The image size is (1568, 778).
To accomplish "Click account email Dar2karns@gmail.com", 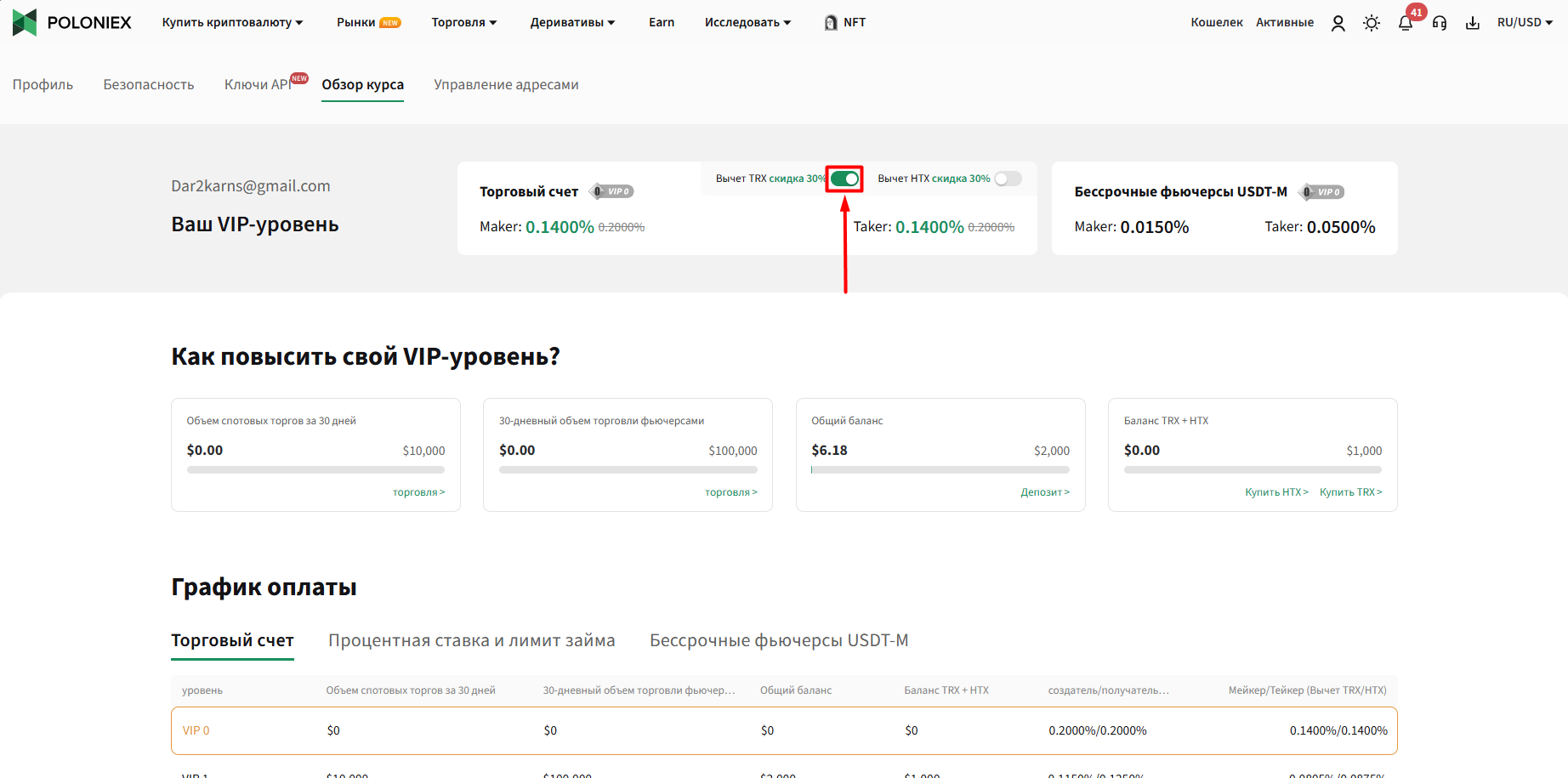I will (251, 186).
